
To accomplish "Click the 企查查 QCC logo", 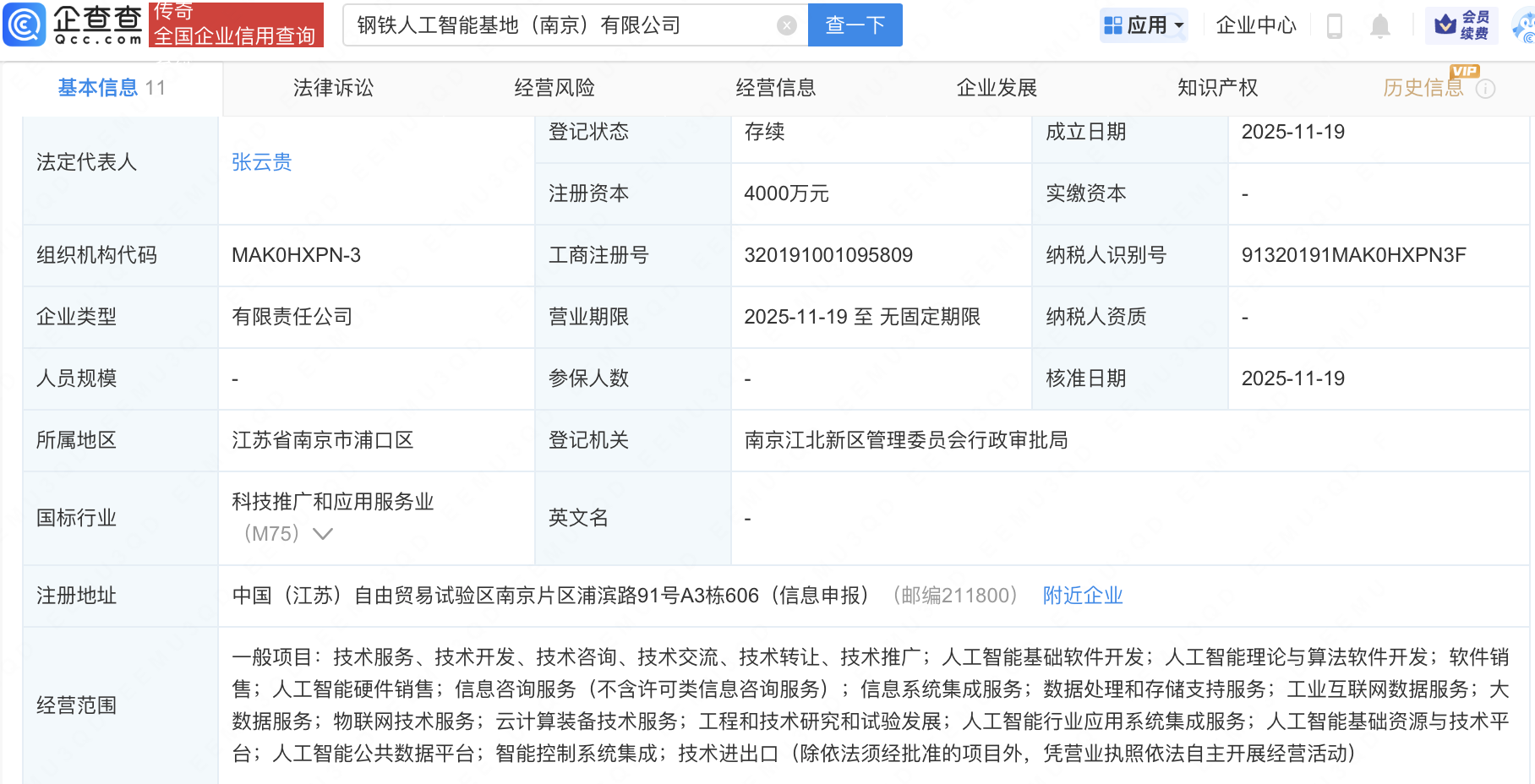I will pos(72,24).
